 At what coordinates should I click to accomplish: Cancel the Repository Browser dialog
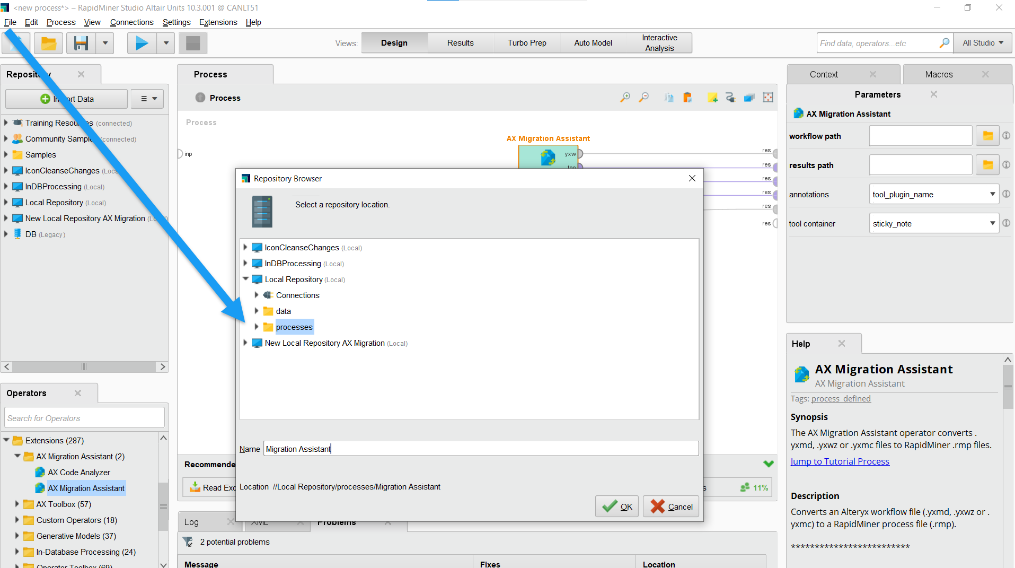pyautogui.click(x=670, y=506)
